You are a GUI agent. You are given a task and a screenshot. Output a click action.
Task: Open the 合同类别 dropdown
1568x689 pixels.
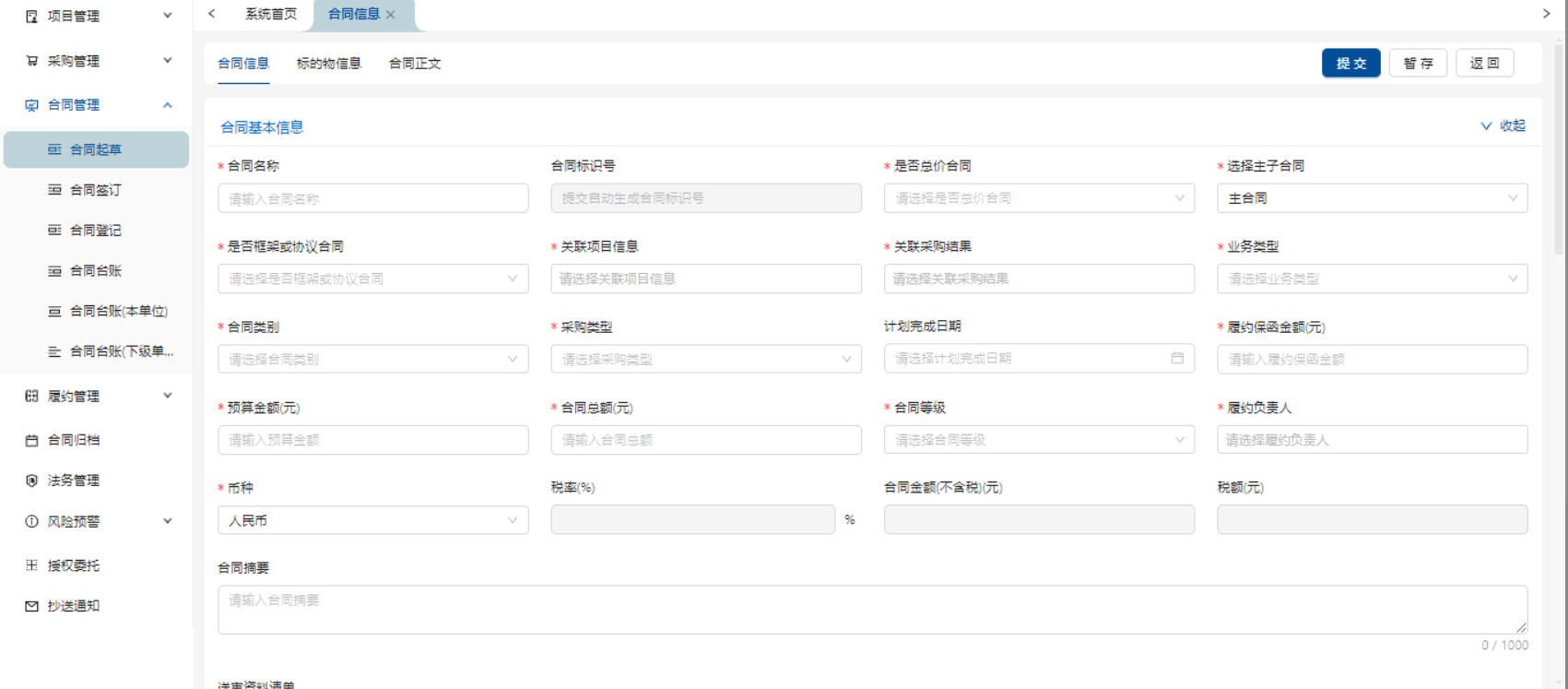(x=373, y=359)
